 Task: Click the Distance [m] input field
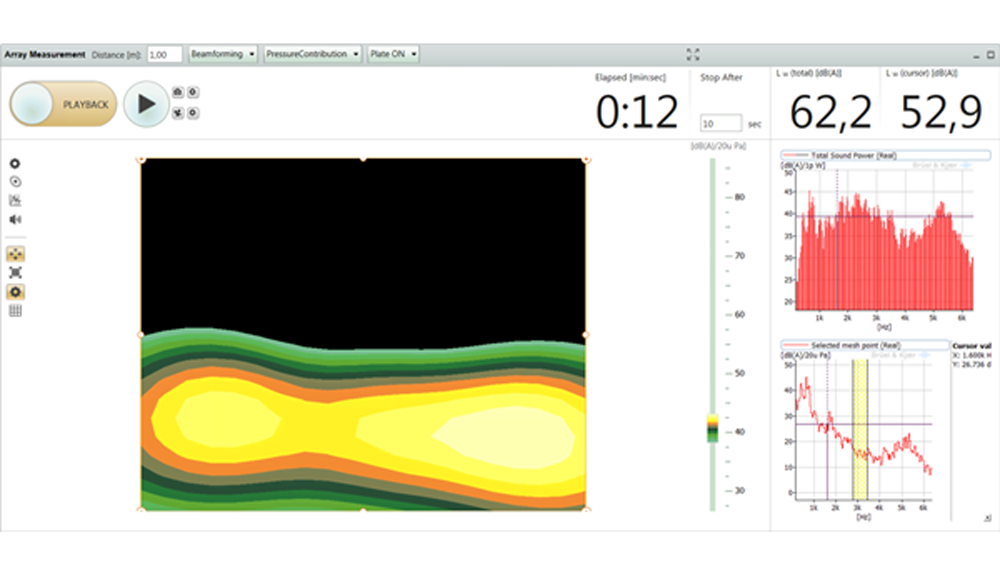tap(165, 54)
